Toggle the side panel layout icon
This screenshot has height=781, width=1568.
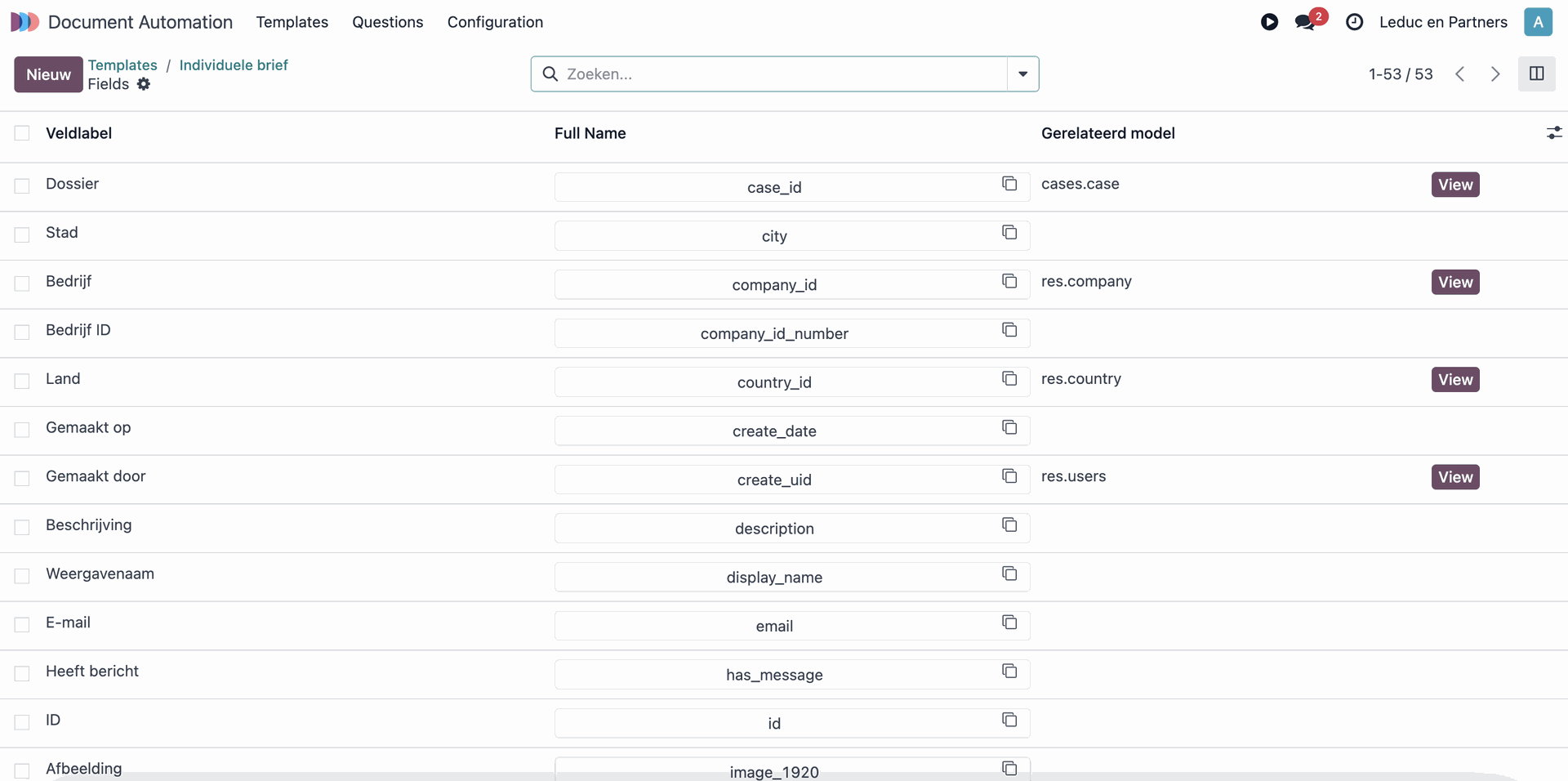click(1536, 74)
